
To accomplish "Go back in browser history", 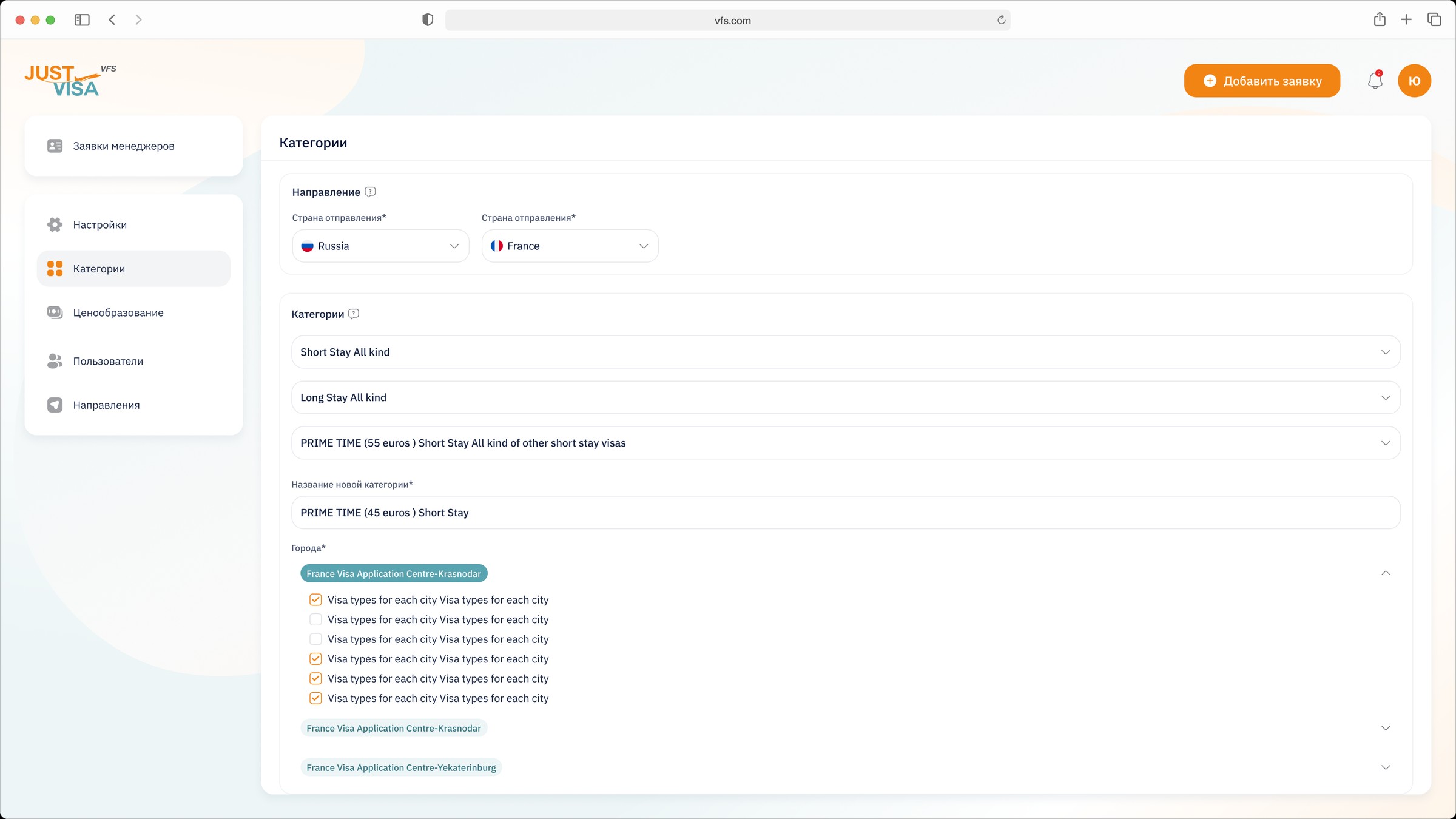I will (x=112, y=20).
